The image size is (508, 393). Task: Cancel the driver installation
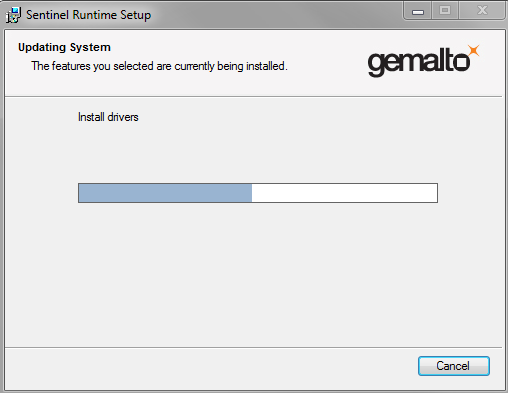click(454, 366)
